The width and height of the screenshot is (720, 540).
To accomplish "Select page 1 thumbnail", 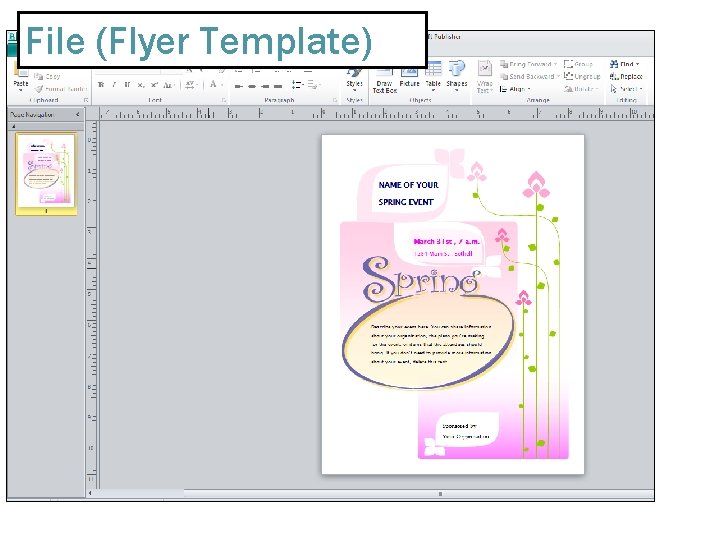I will (x=46, y=174).
